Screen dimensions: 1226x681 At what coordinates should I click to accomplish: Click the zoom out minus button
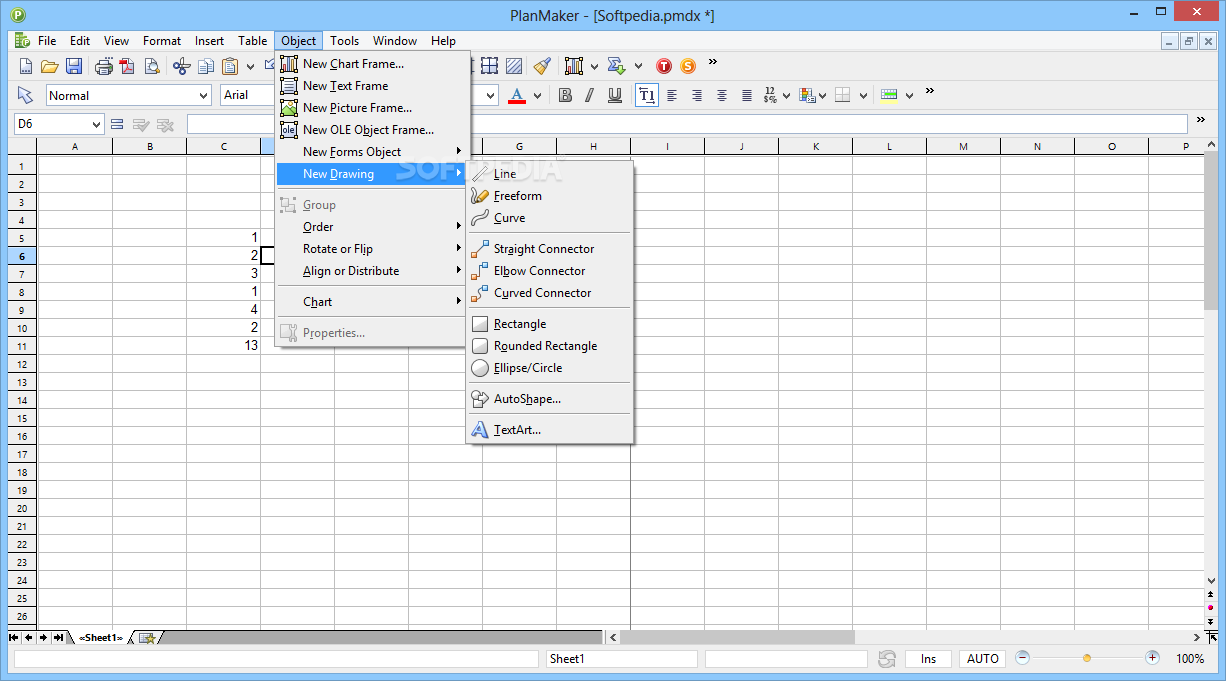1022,658
